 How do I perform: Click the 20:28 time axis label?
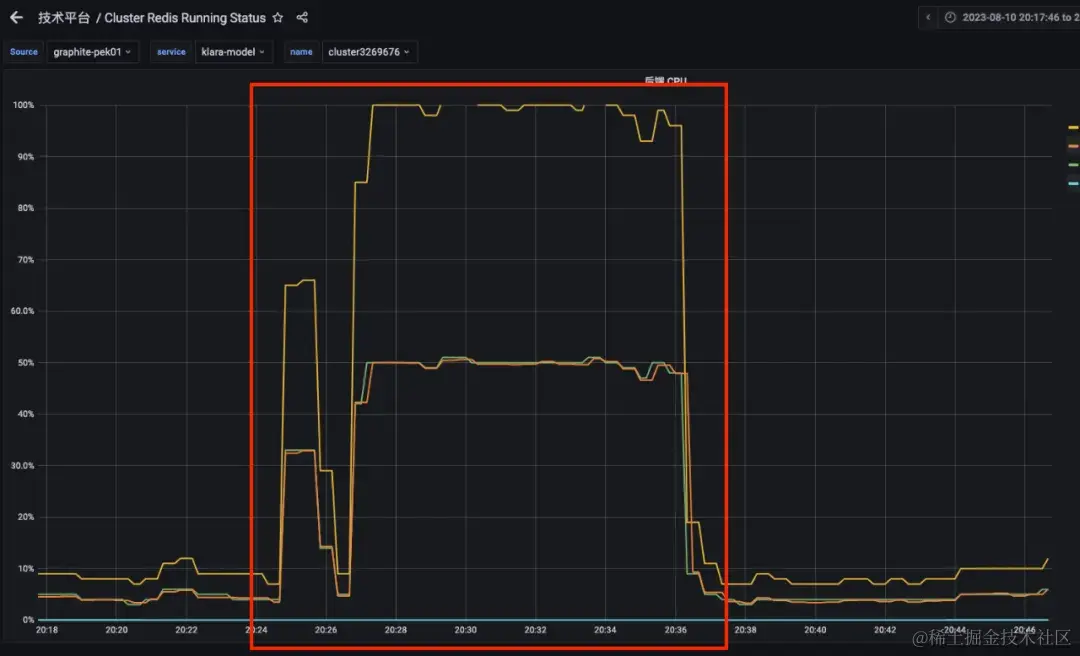pos(395,630)
